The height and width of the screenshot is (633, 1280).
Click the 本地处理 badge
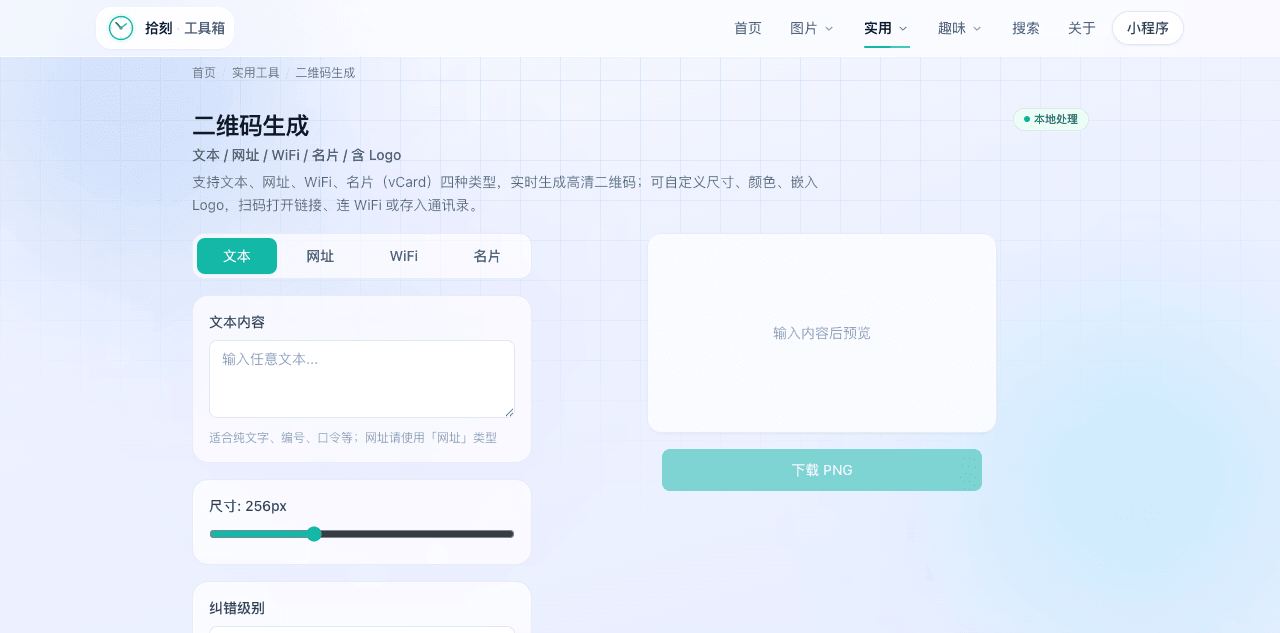tap(1051, 119)
